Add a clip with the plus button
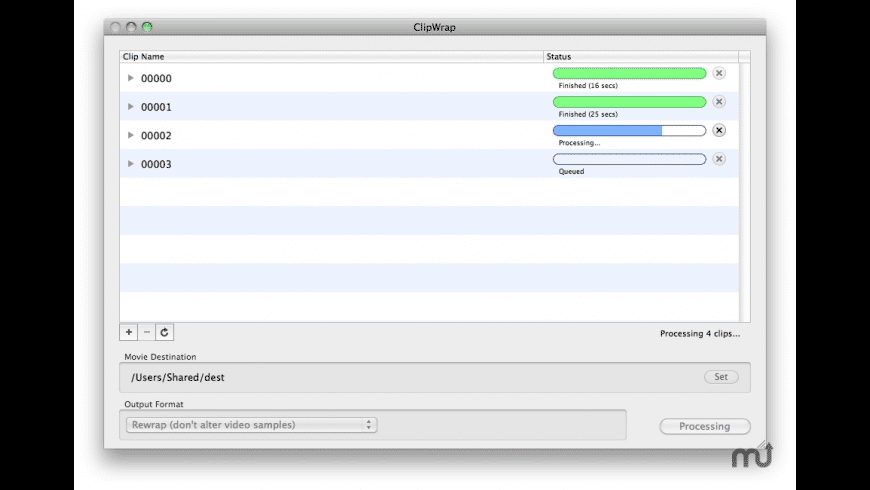The width and height of the screenshot is (870, 490). coord(129,332)
